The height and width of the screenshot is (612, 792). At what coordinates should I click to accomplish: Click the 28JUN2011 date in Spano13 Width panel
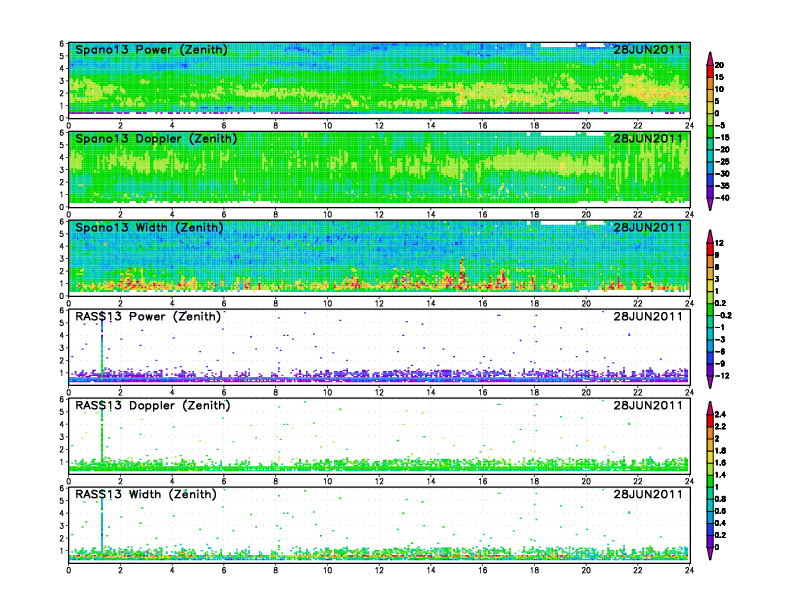pos(648,228)
